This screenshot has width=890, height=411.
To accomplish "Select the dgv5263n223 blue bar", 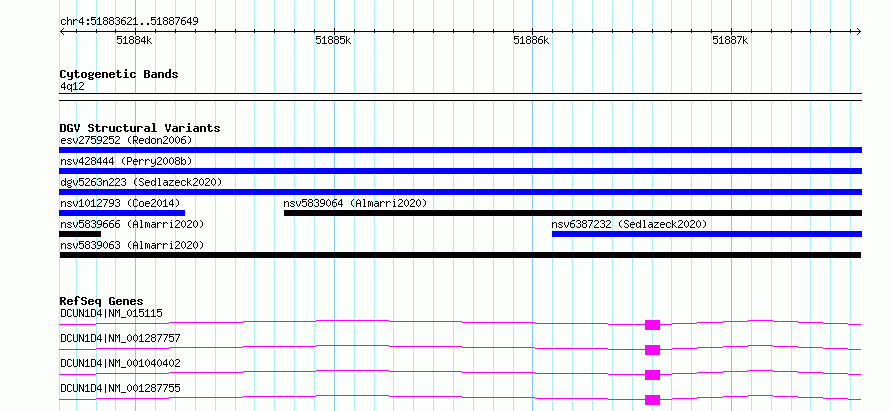I will tap(460, 192).
